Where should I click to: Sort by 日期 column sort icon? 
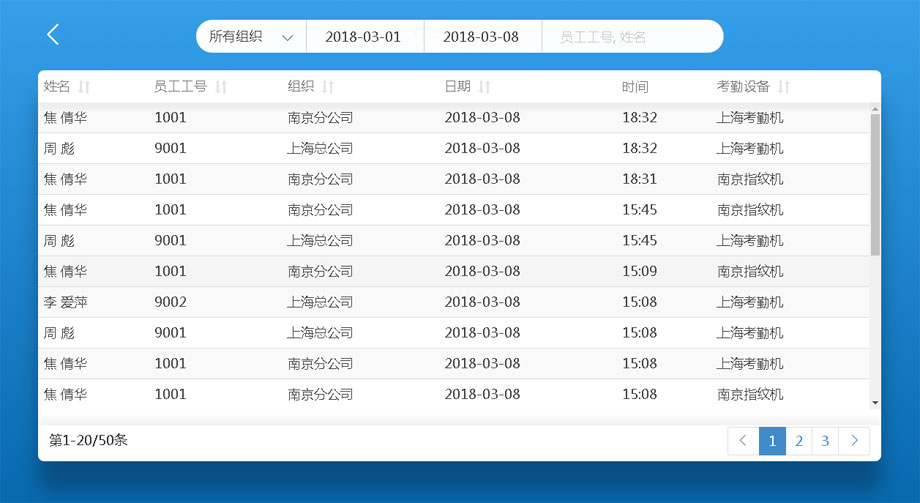485,87
